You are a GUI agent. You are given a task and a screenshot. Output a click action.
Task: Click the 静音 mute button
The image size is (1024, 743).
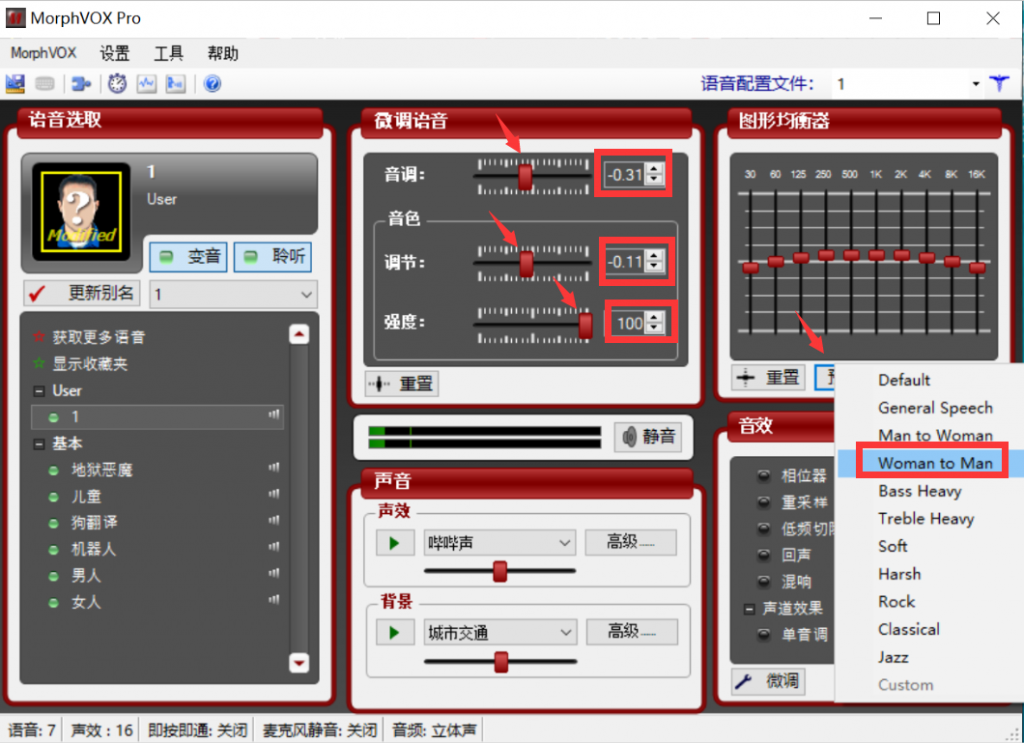point(648,437)
